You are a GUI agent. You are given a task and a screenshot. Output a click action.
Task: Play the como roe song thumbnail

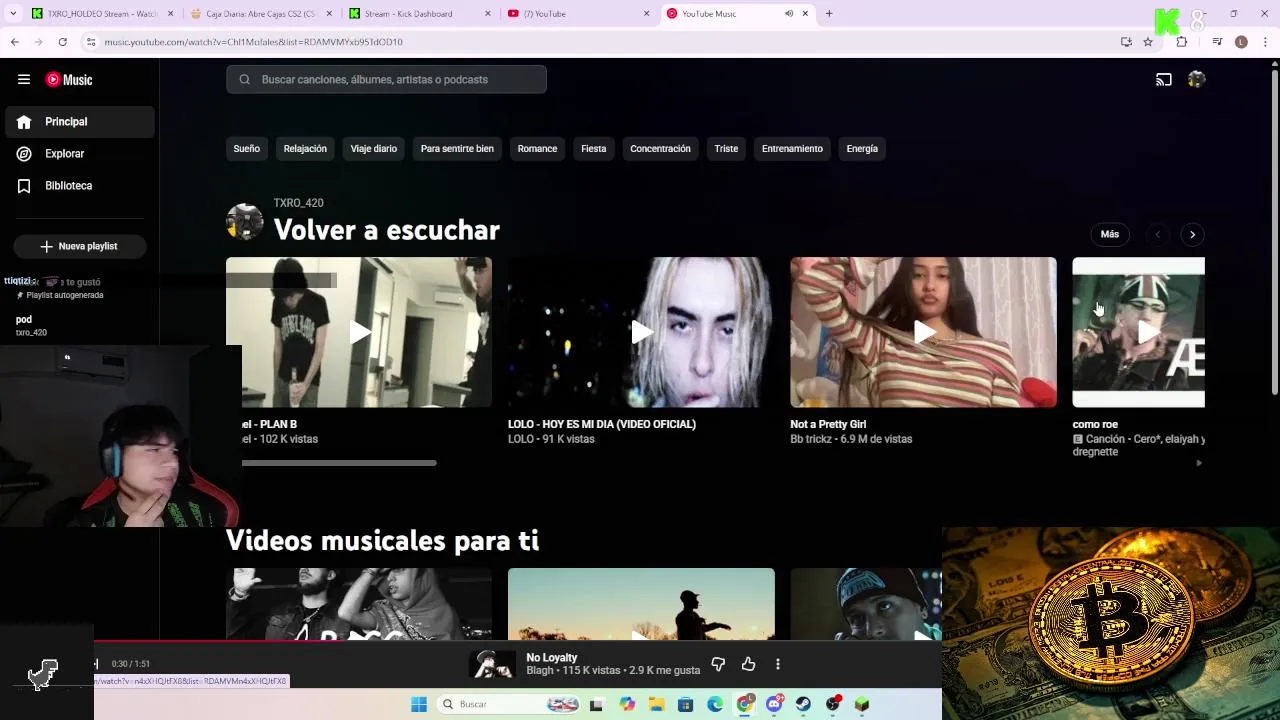1138,332
